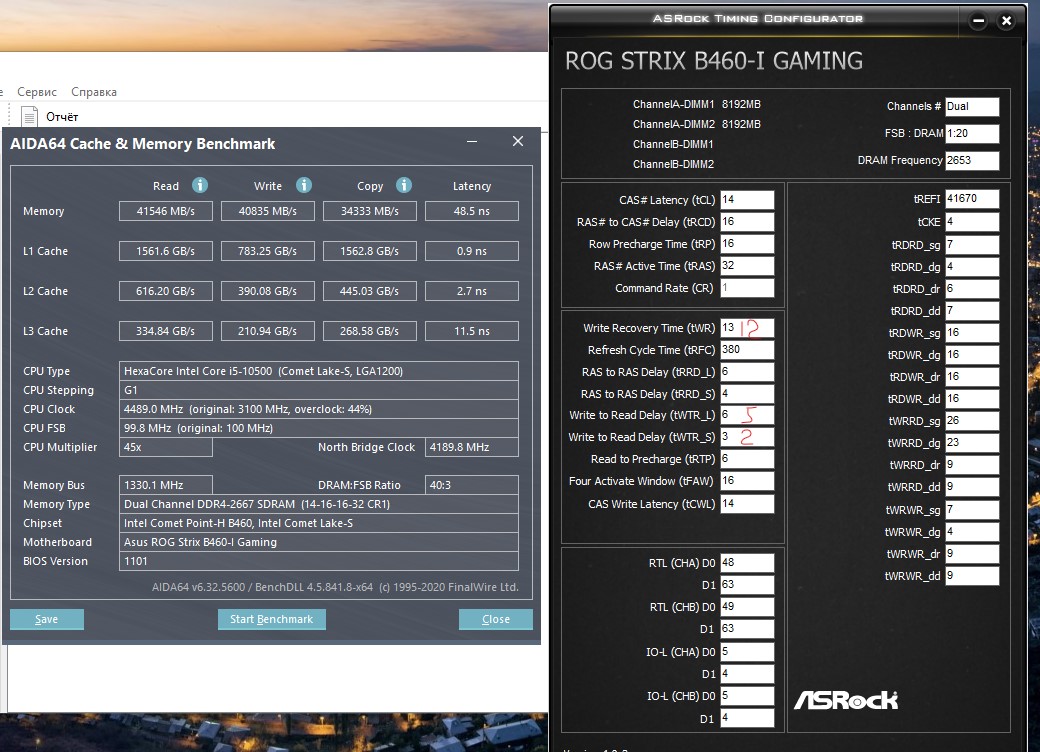Click the tWTR_L value field

[747, 414]
